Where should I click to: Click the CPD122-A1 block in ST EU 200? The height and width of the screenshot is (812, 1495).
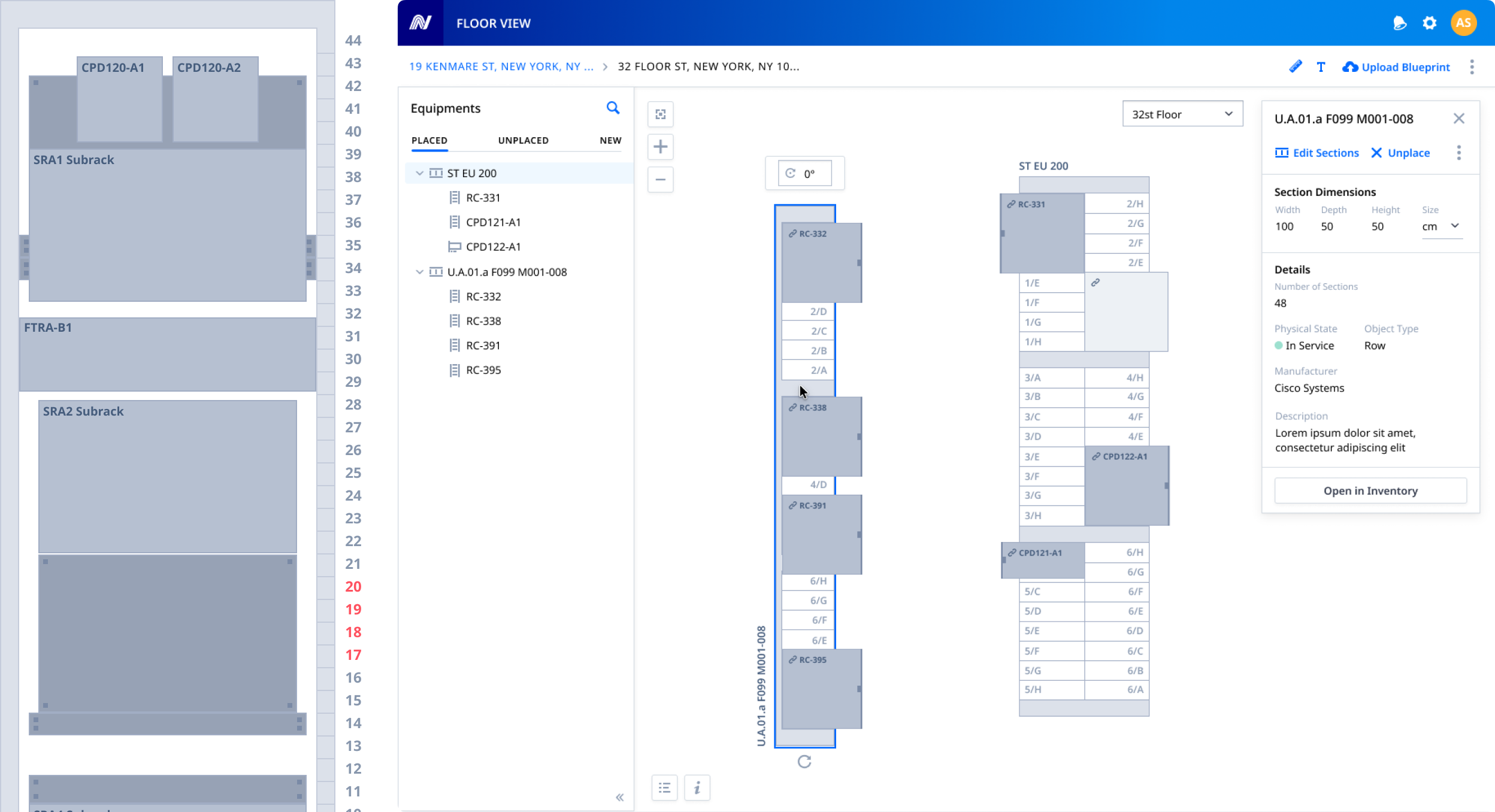point(1127,486)
